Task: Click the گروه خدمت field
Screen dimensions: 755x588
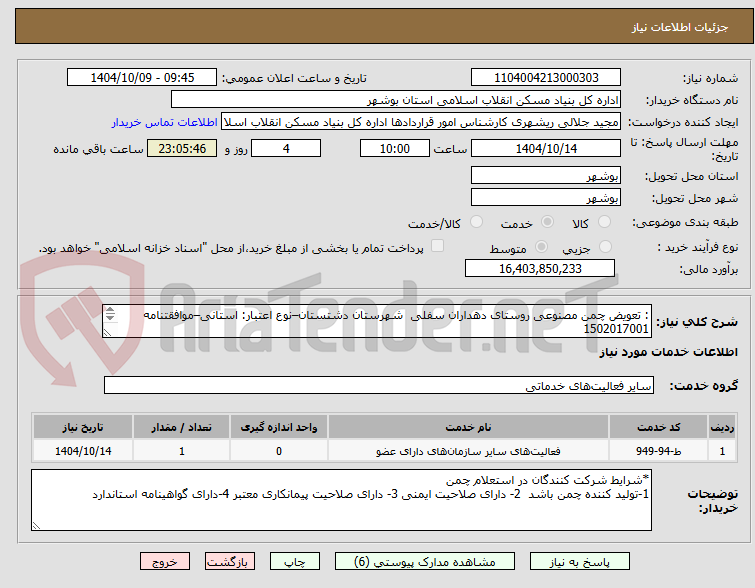Action: (x=379, y=385)
